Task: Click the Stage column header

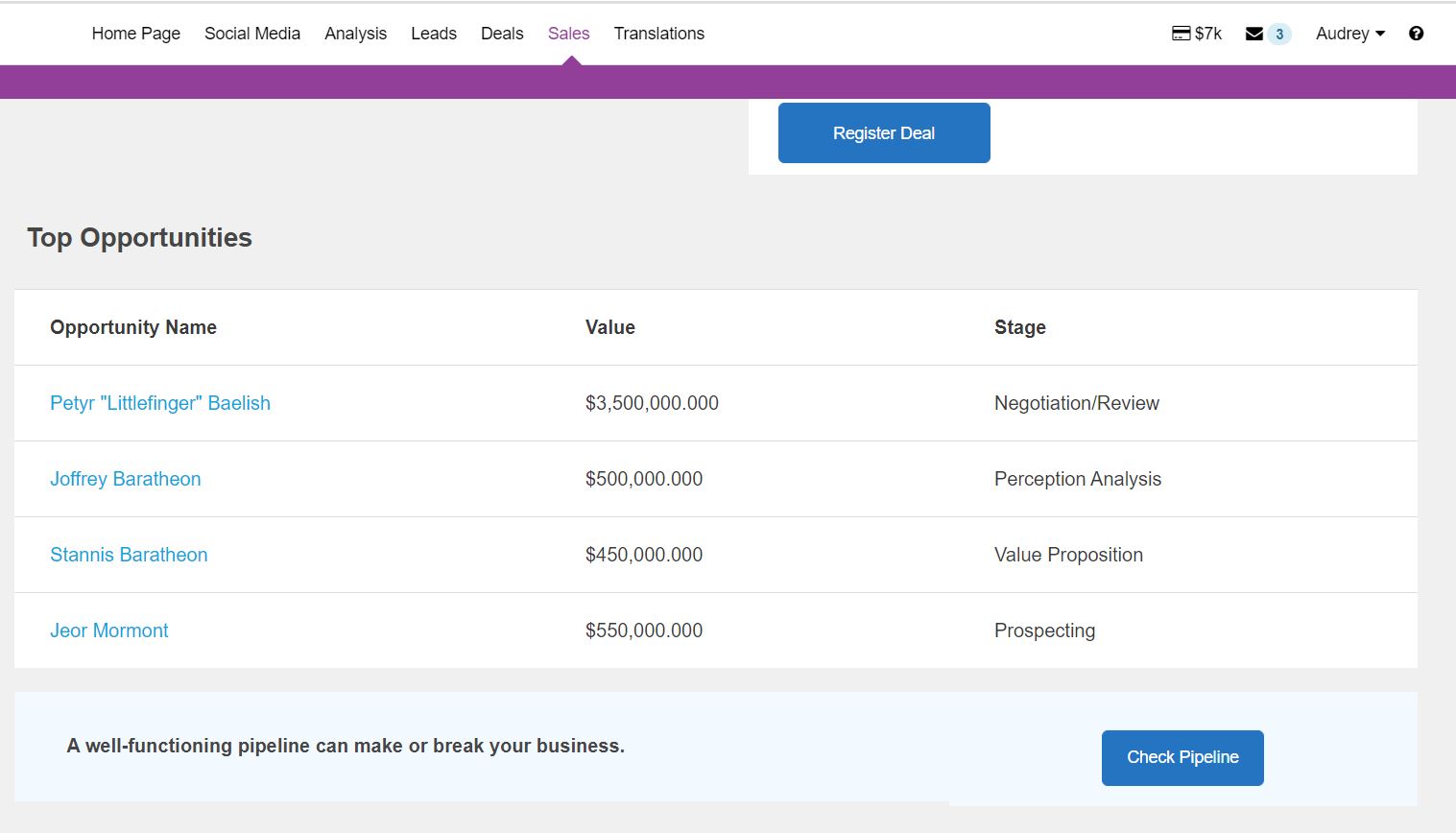Action: (x=1019, y=327)
